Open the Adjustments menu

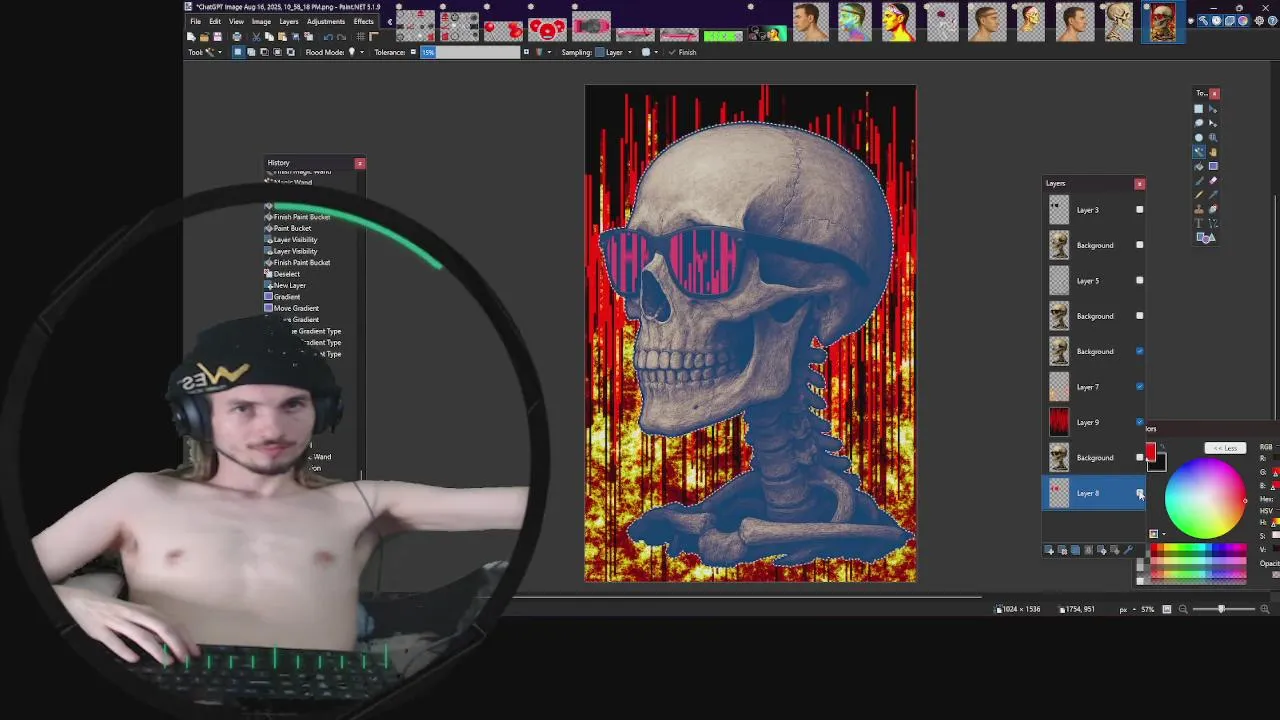(x=326, y=21)
